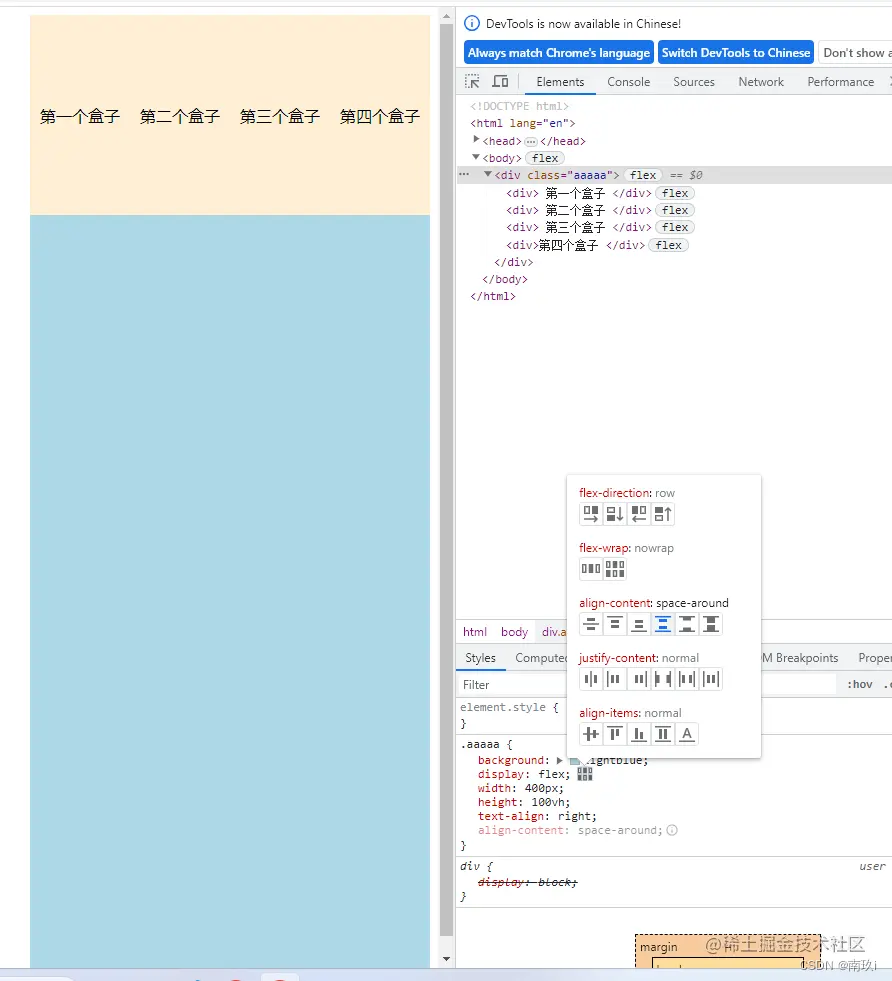Toggle flex badge for 第三个盒子 div
The image size is (892, 981).
click(675, 227)
